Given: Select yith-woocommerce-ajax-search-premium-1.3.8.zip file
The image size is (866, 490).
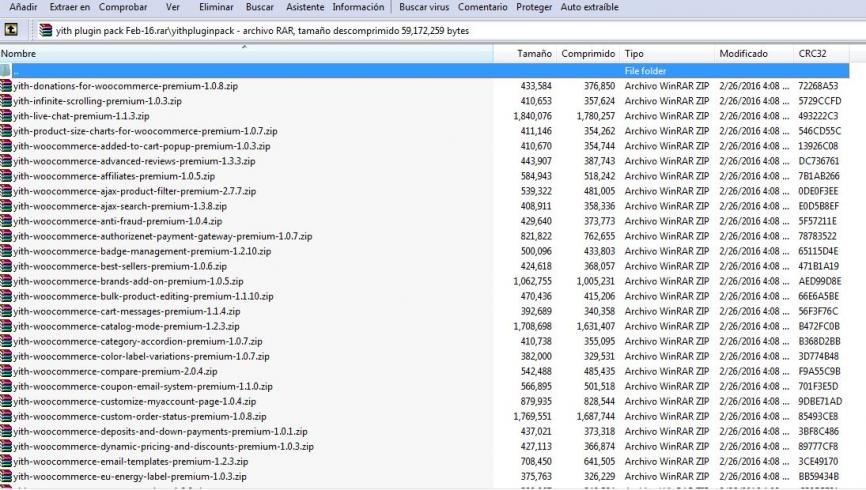Looking at the screenshot, I should (120, 206).
